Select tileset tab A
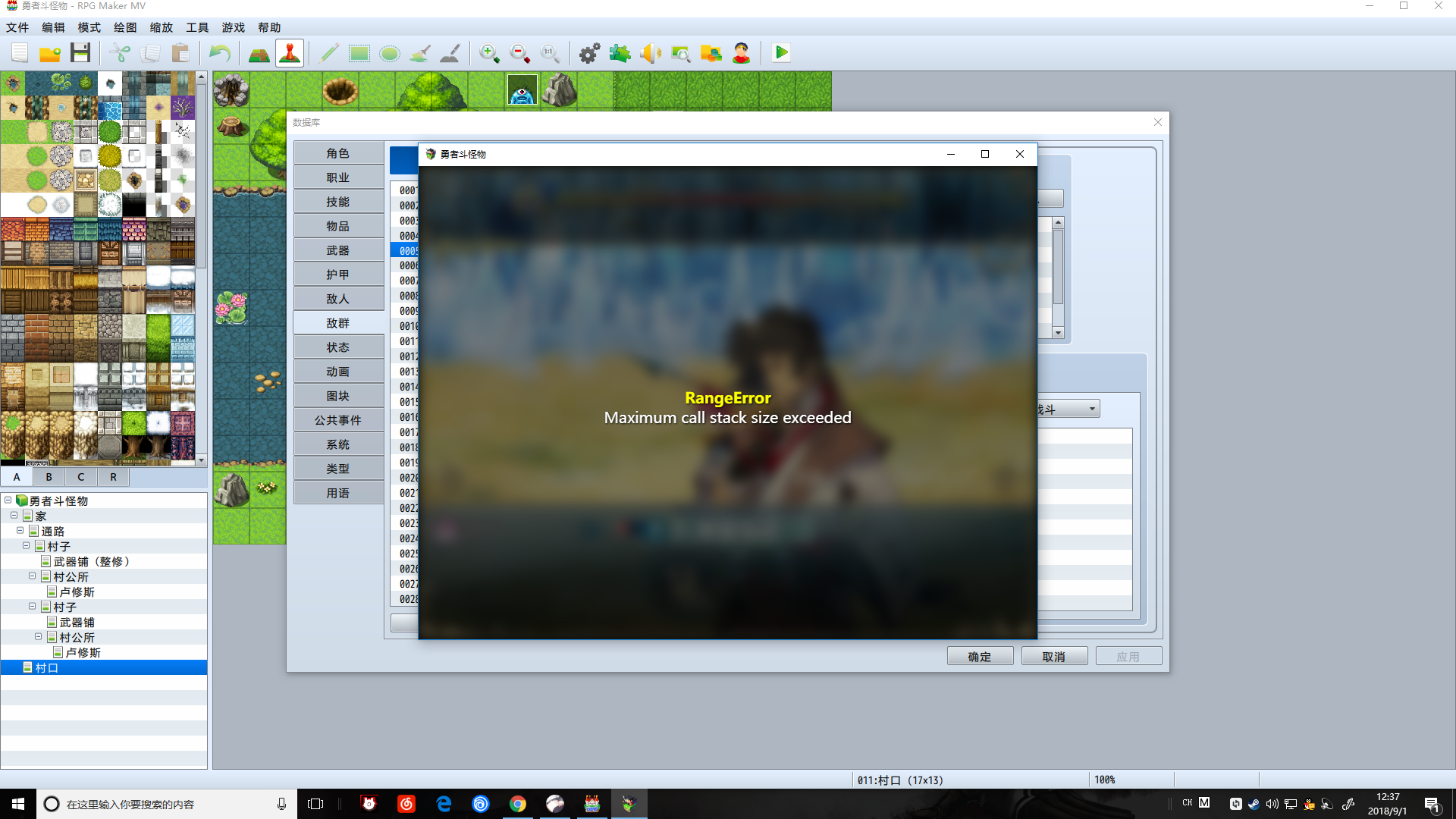 [x=17, y=477]
